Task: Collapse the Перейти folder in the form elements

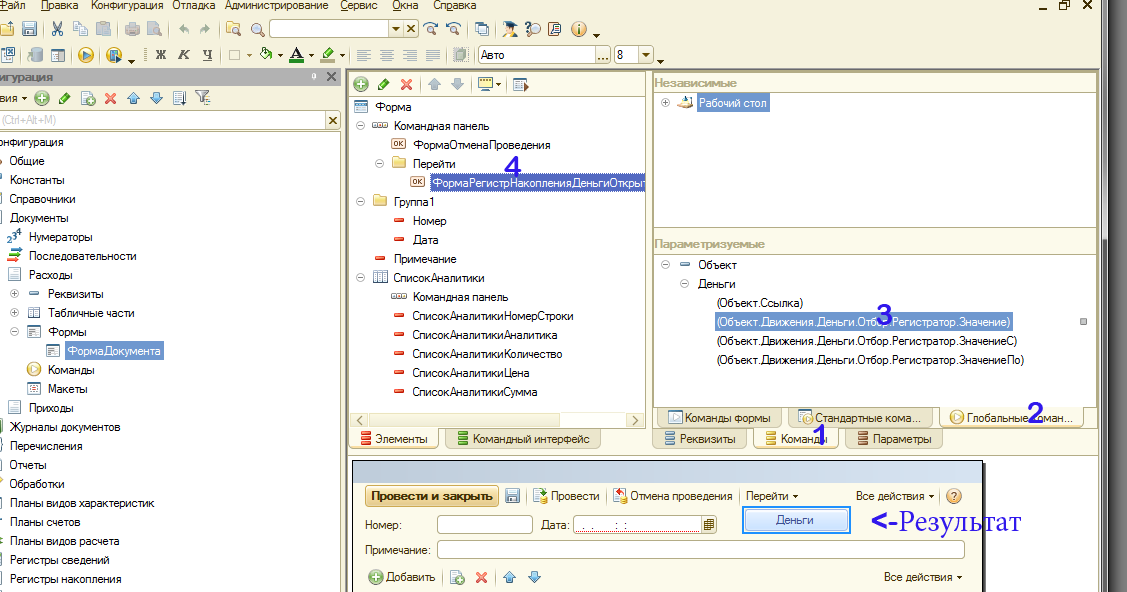Action: (x=380, y=164)
